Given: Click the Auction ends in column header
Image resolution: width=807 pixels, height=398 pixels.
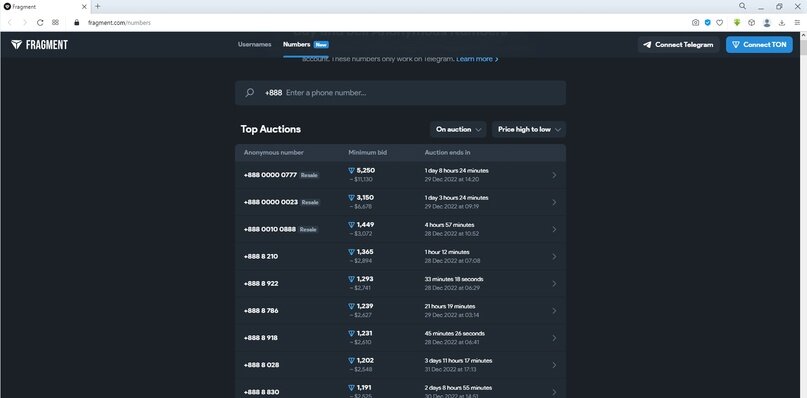Looking at the screenshot, I should [x=447, y=153].
